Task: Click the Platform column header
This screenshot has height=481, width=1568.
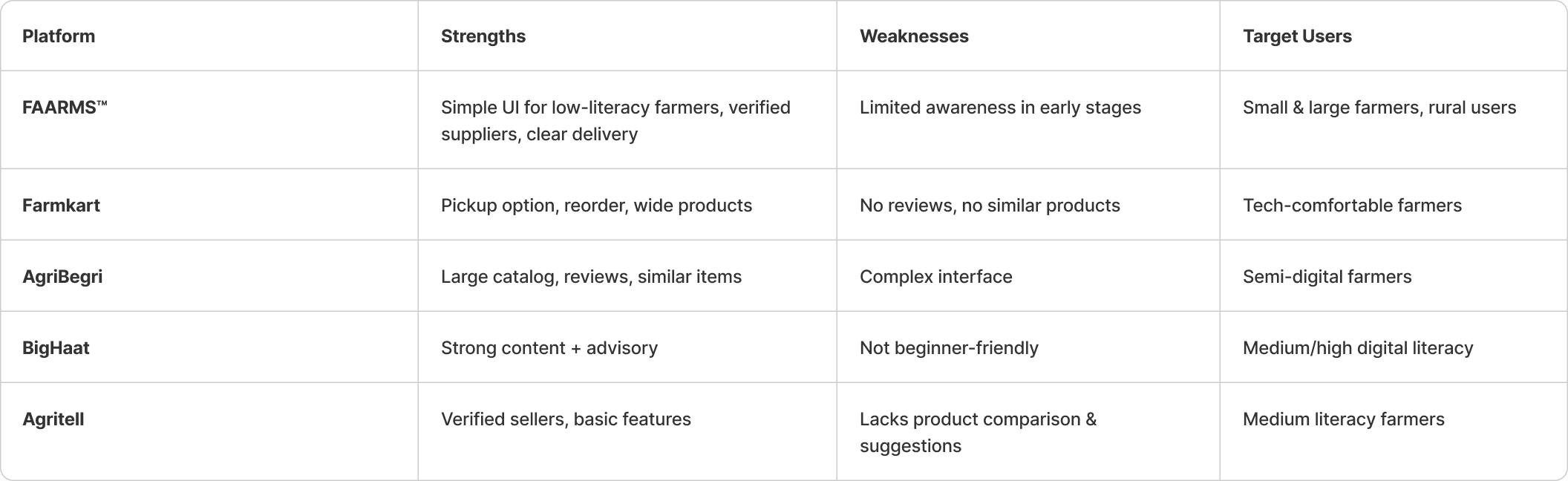Action: point(59,36)
